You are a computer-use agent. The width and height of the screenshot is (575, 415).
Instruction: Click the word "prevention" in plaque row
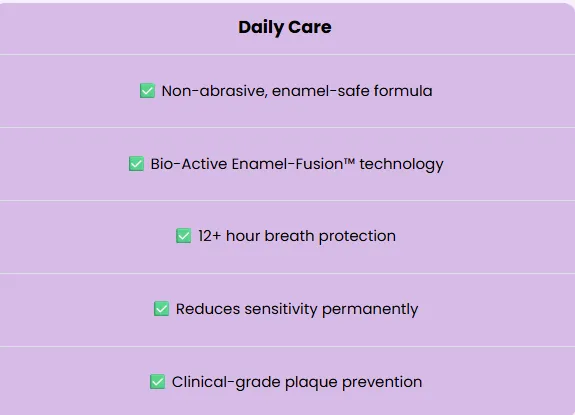point(382,383)
